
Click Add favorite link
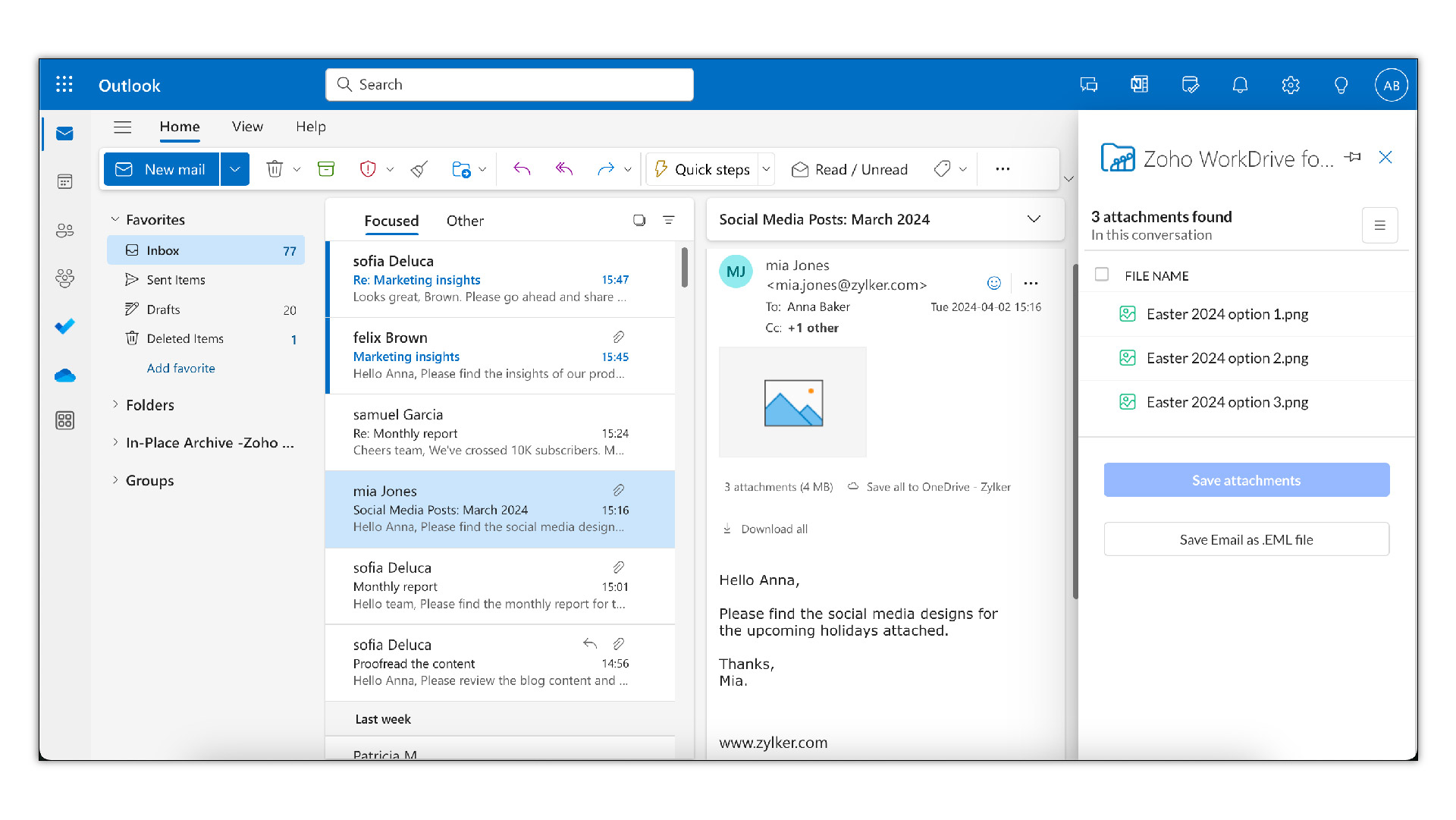coord(180,368)
